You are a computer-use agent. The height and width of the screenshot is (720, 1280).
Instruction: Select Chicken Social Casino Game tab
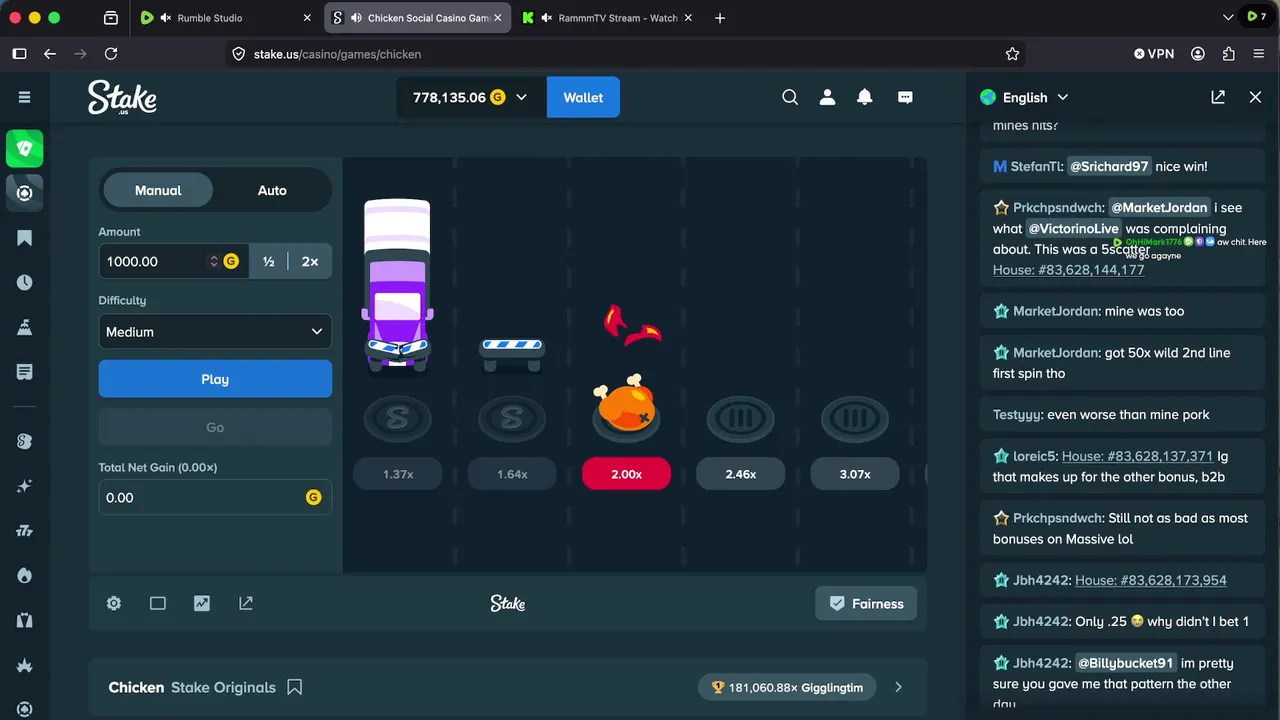click(415, 18)
